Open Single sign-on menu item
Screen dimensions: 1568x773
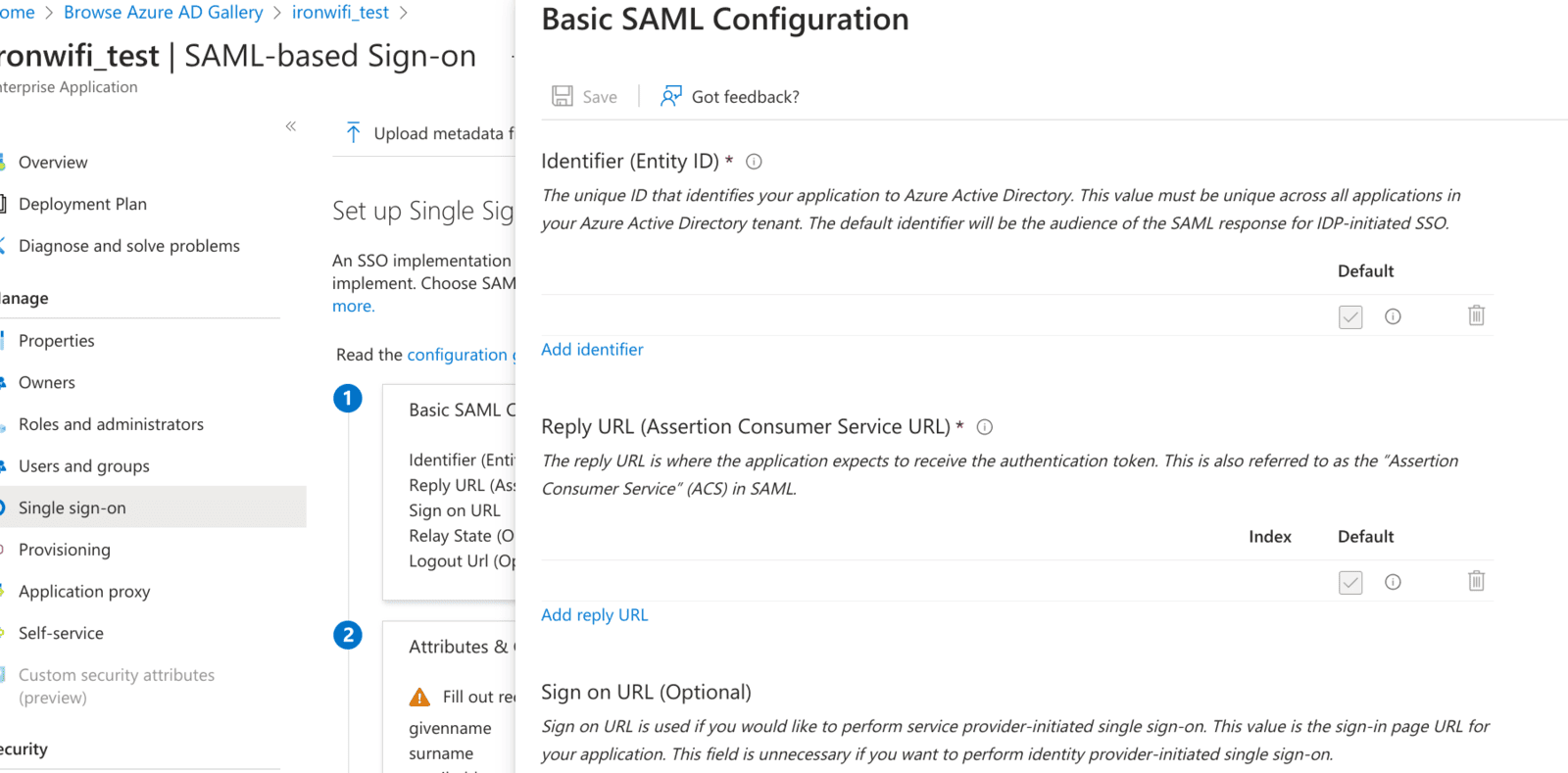point(73,507)
